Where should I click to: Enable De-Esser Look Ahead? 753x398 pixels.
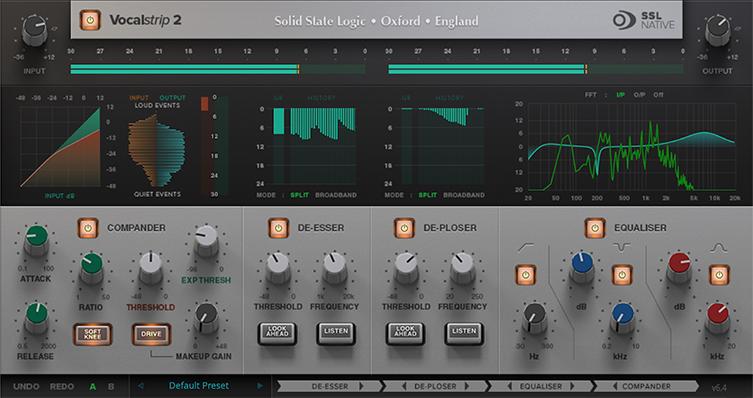[277, 334]
